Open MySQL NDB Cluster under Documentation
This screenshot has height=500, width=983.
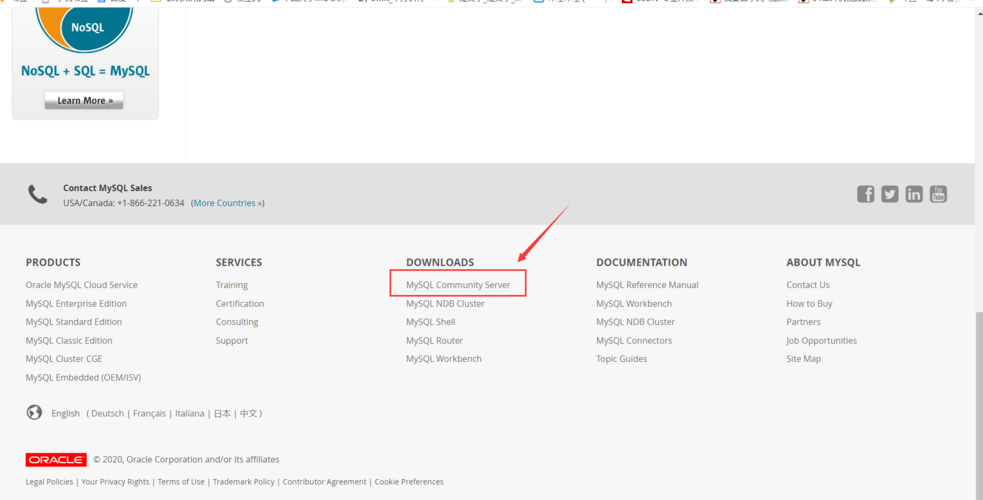click(636, 322)
